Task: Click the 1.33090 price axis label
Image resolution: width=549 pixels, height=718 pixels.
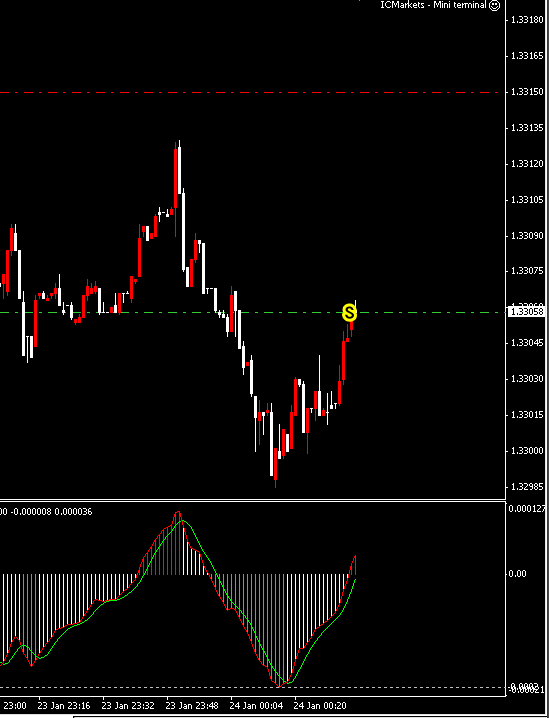Action: (x=527, y=236)
